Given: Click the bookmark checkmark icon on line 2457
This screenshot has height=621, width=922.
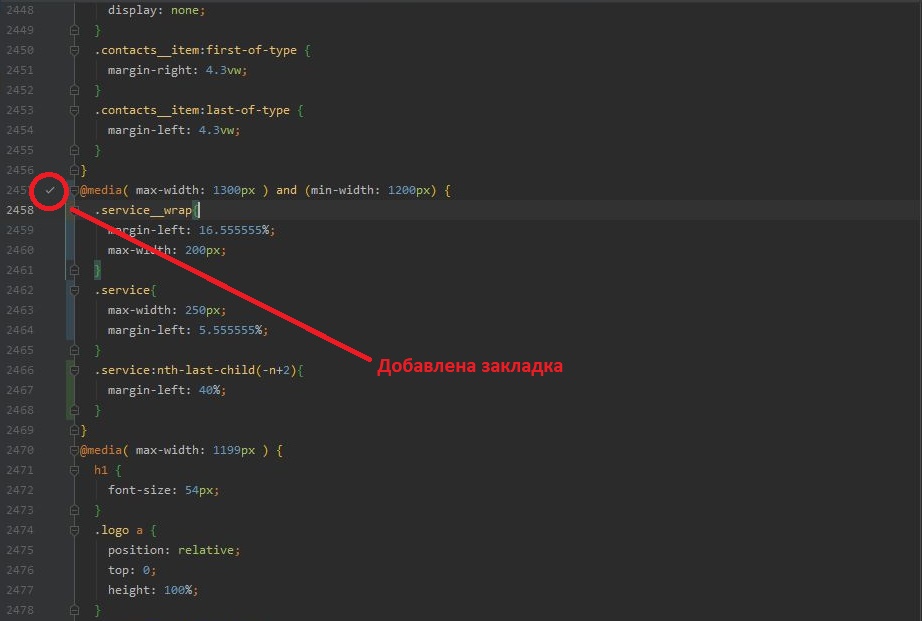Looking at the screenshot, I should (x=50, y=190).
